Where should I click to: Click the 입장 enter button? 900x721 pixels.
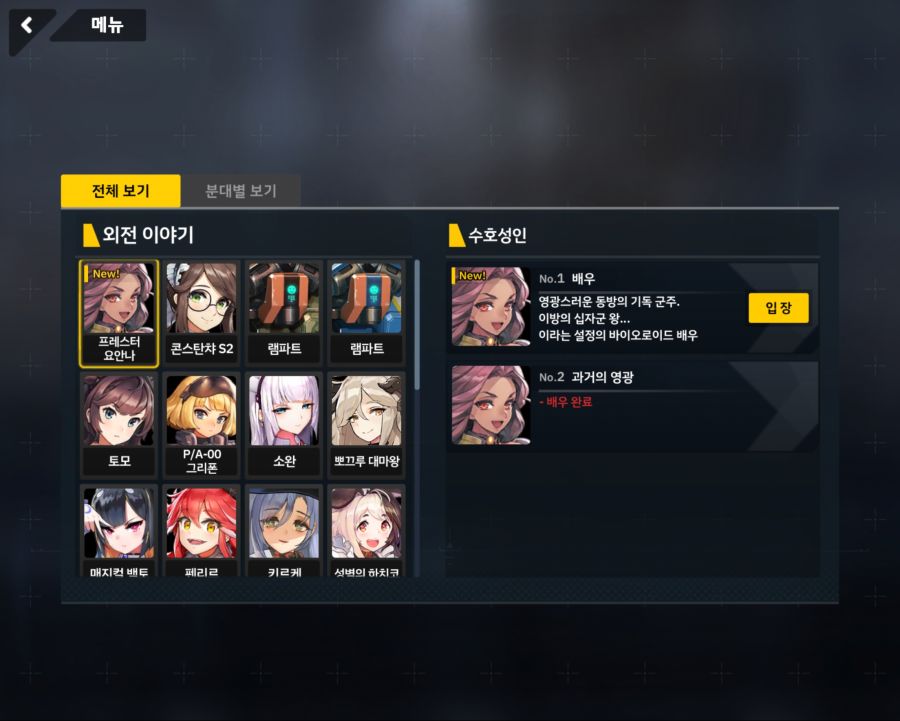pos(778,308)
